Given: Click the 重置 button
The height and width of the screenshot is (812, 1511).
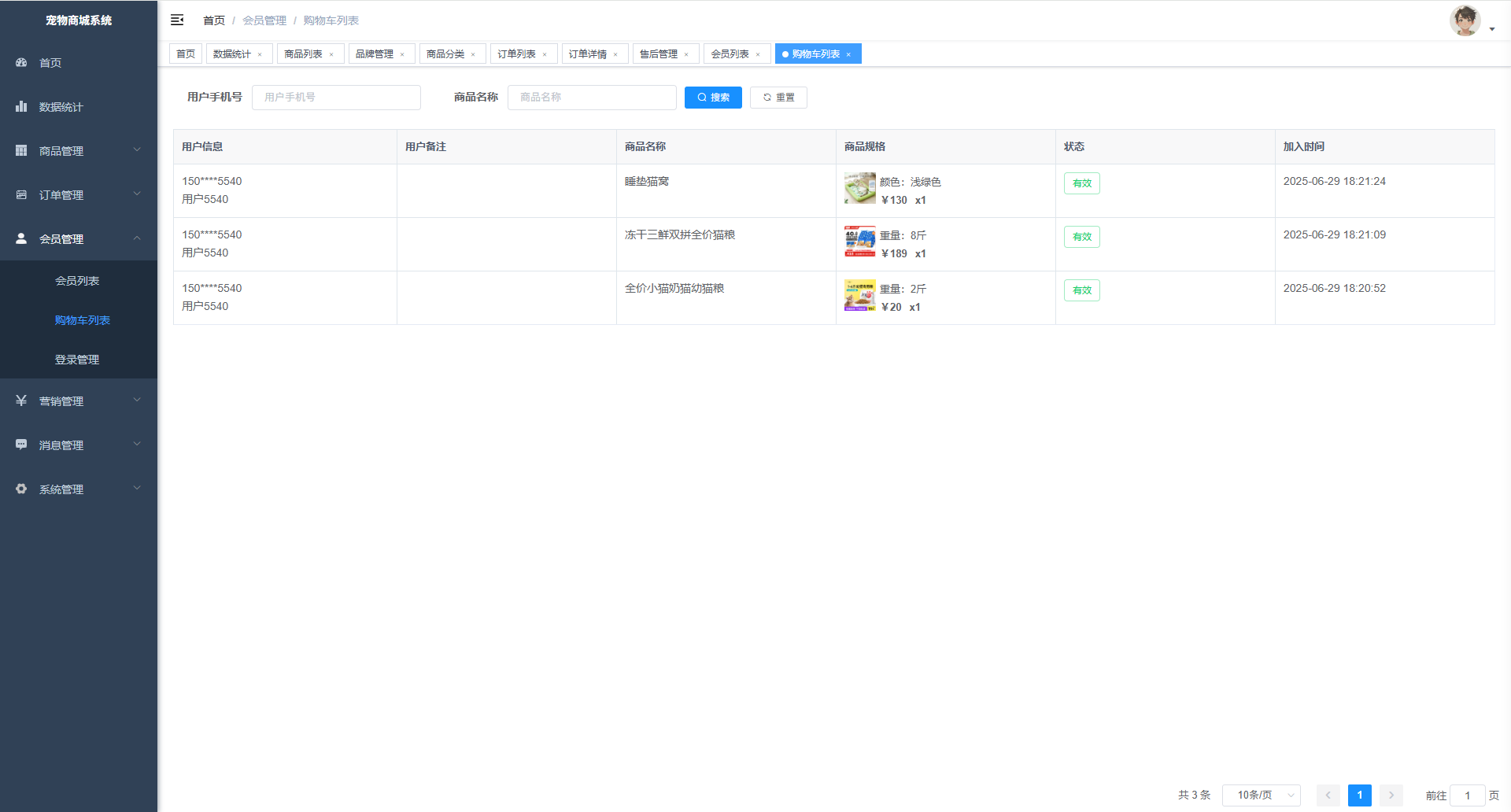Looking at the screenshot, I should 778,98.
